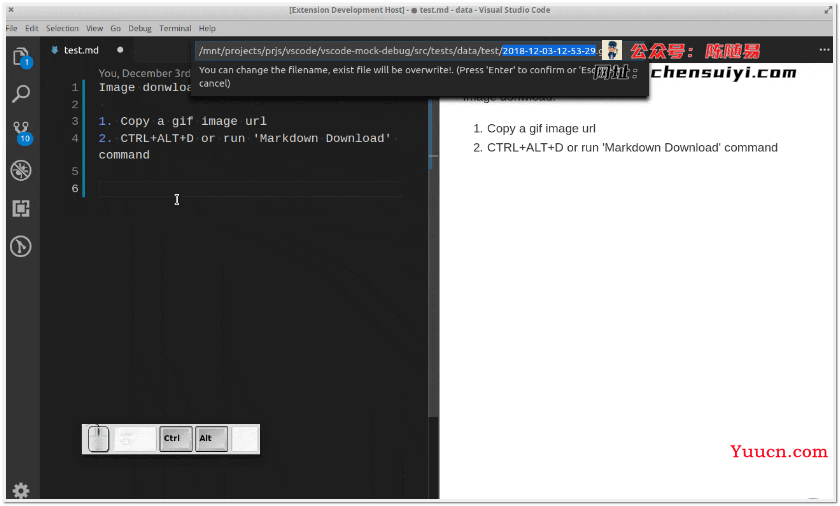Open the Extensions view icon

(x=21, y=208)
